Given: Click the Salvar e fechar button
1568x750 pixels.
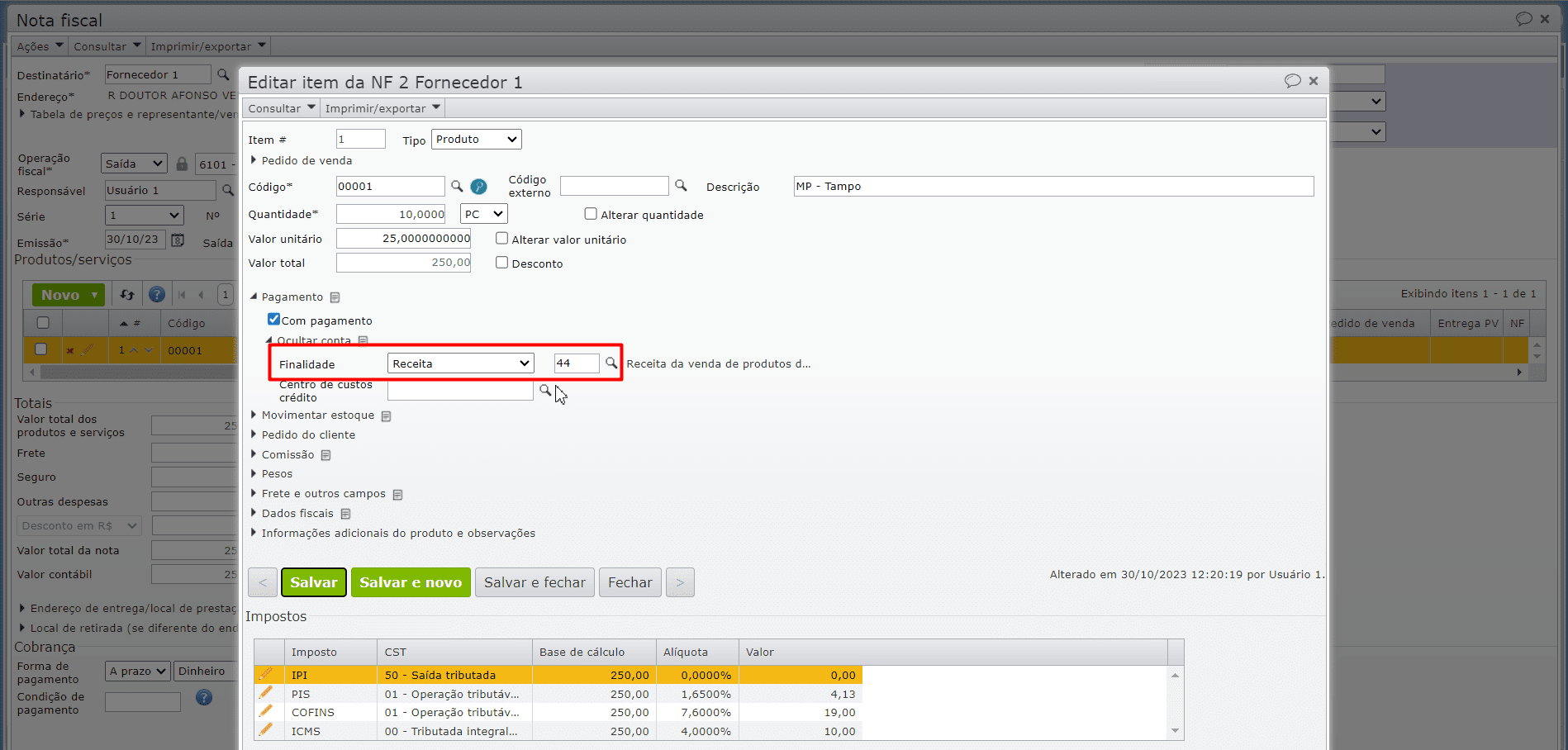Looking at the screenshot, I should pyautogui.click(x=535, y=582).
